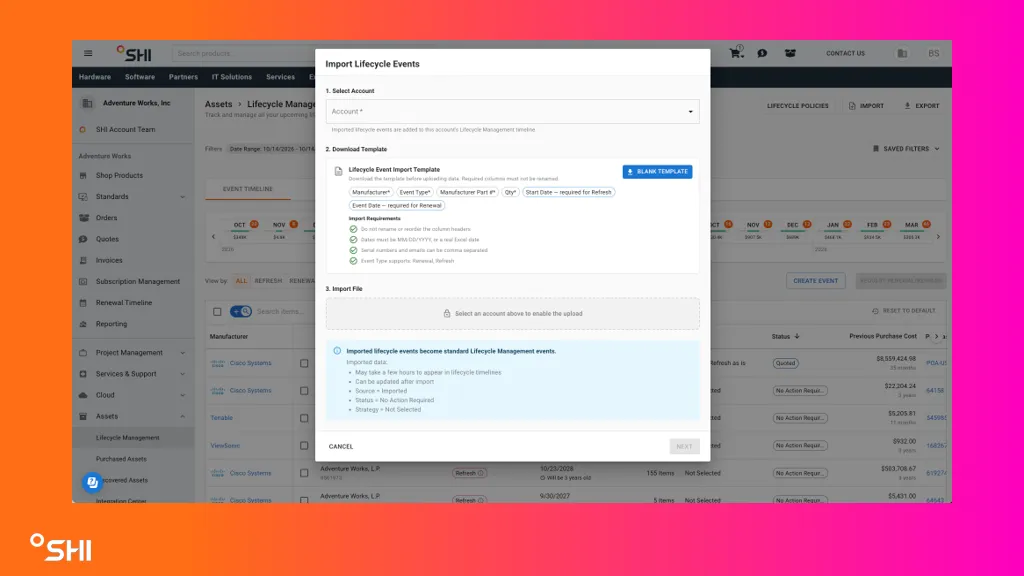
Task: Click the Create Event button
Action: (x=816, y=281)
